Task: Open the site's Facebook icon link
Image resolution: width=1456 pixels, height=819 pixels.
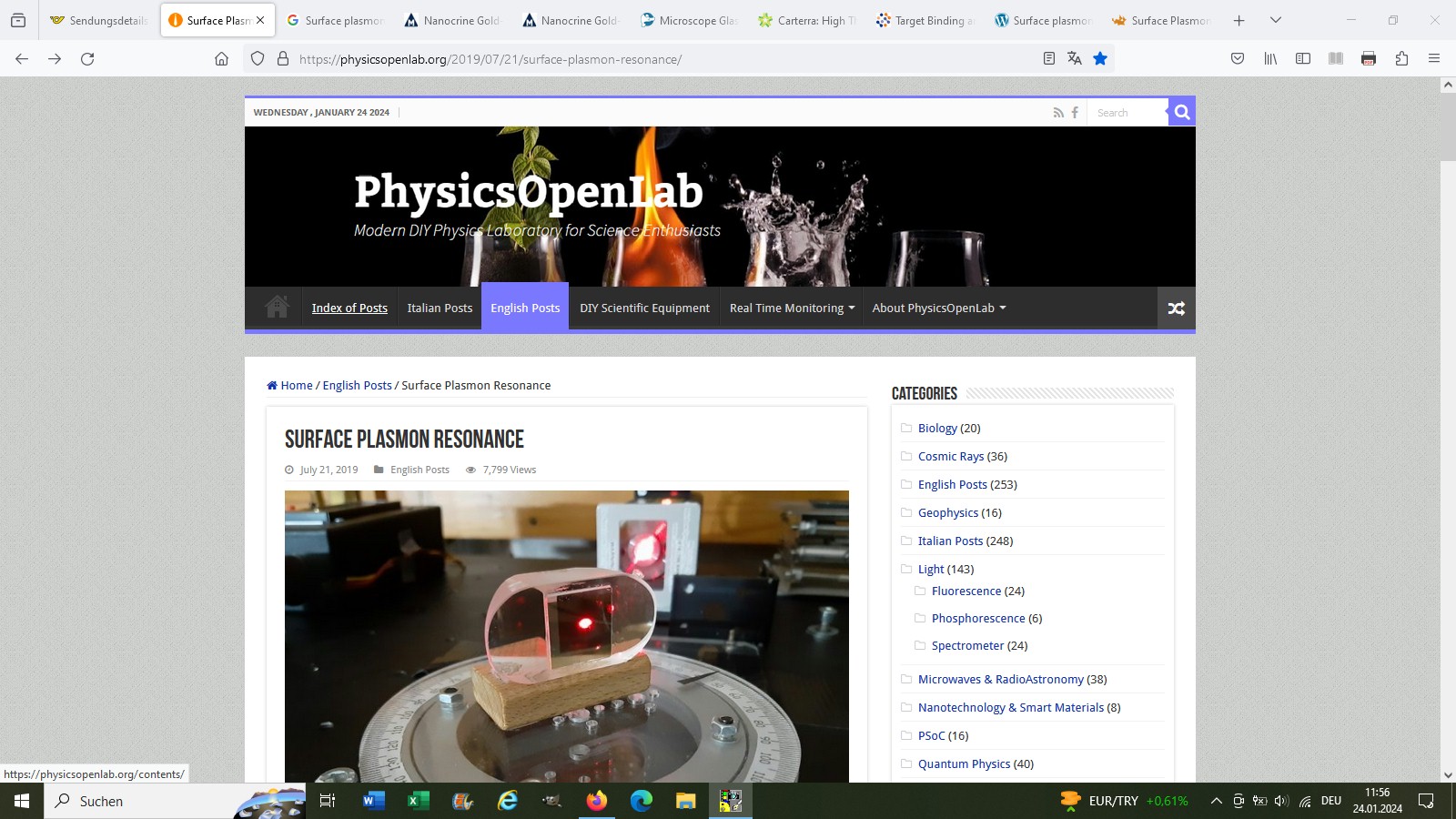Action: coord(1075,113)
